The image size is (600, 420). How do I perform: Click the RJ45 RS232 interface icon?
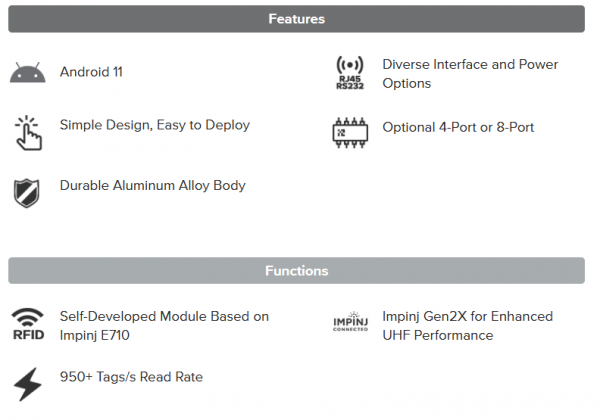pos(349,73)
